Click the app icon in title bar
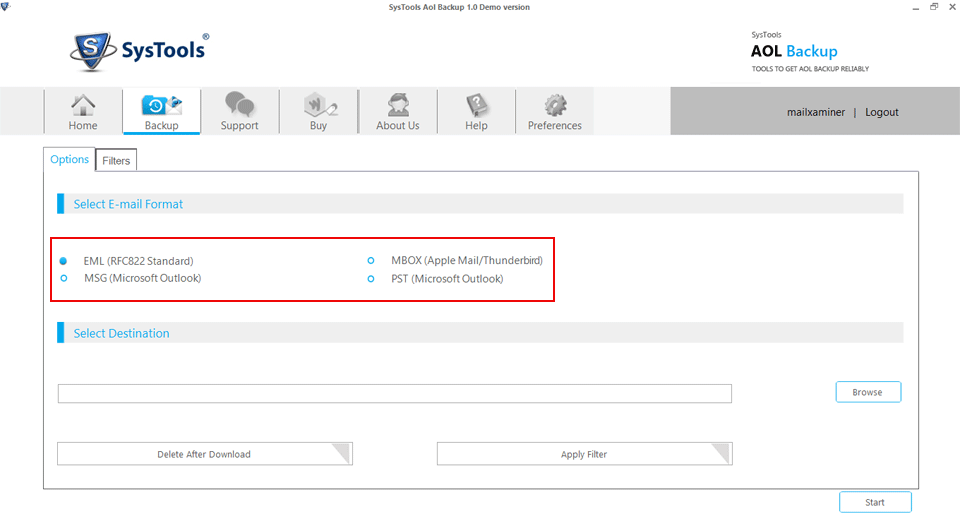 pos(6,7)
